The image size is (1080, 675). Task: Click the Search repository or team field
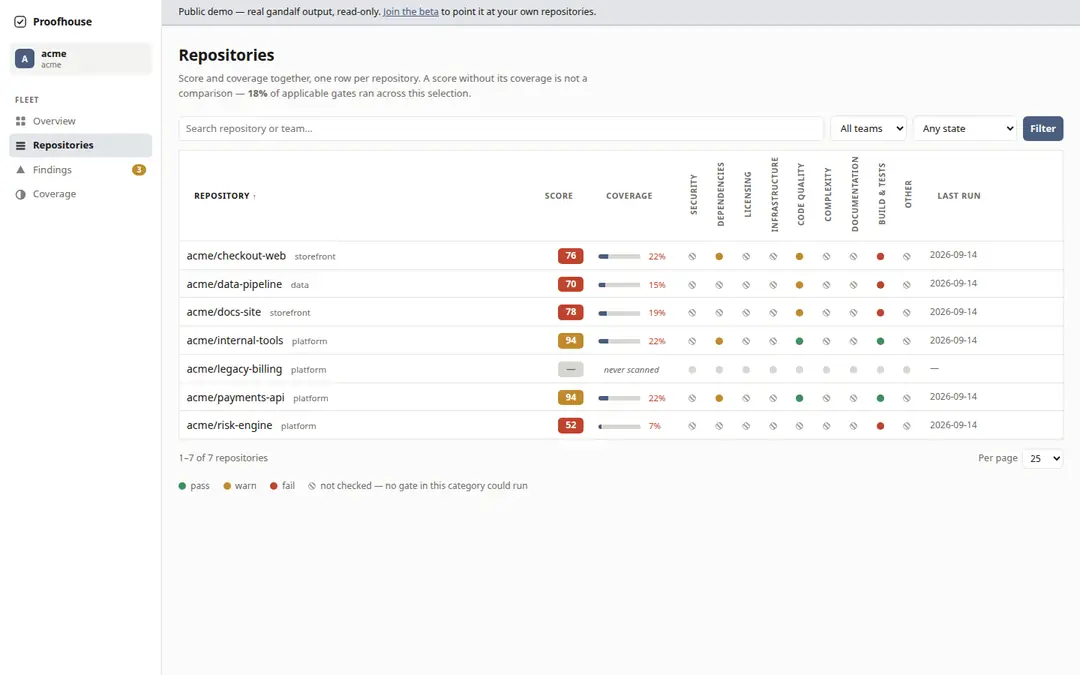coord(501,128)
